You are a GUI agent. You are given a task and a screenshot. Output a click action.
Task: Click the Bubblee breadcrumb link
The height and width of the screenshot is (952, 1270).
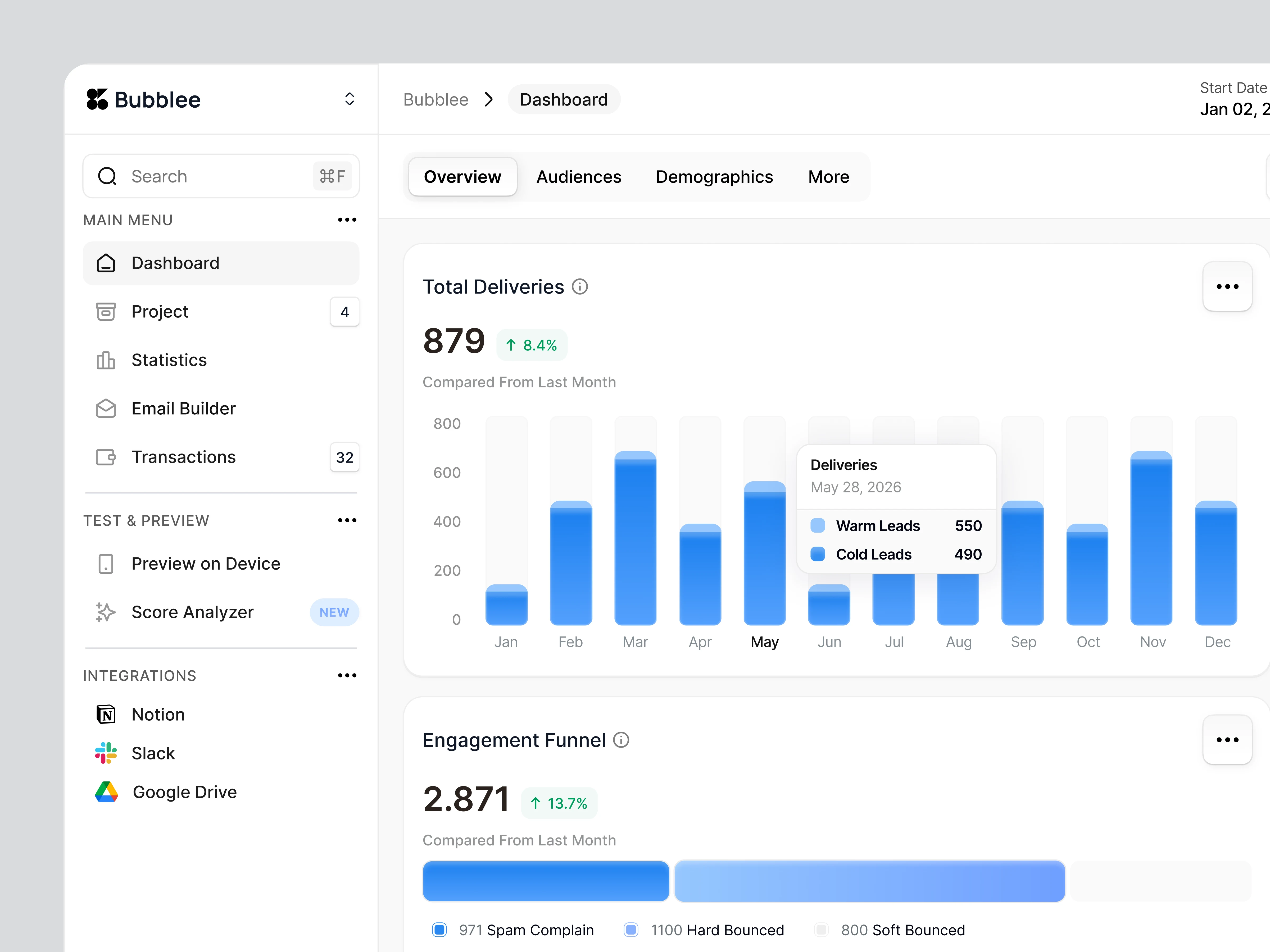(x=435, y=99)
